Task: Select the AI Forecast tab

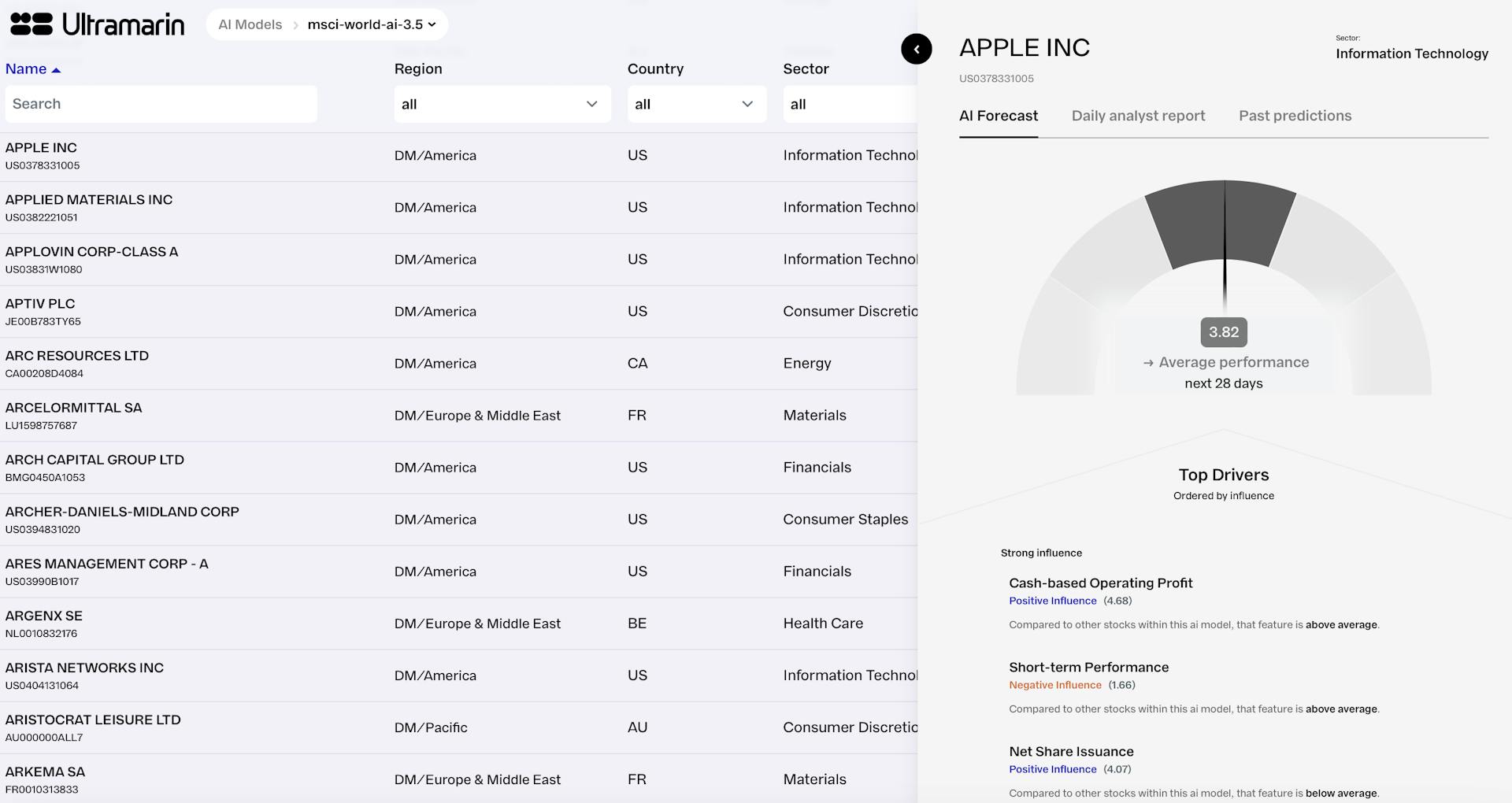Action: point(998,116)
